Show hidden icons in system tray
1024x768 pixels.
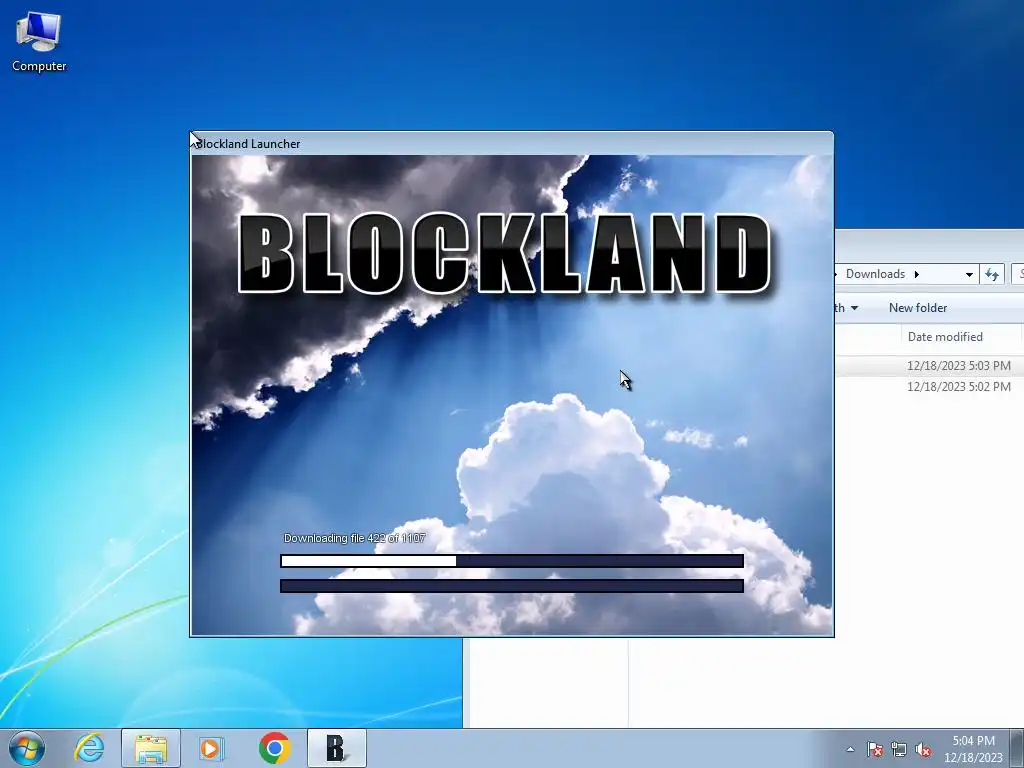click(850, 750)
